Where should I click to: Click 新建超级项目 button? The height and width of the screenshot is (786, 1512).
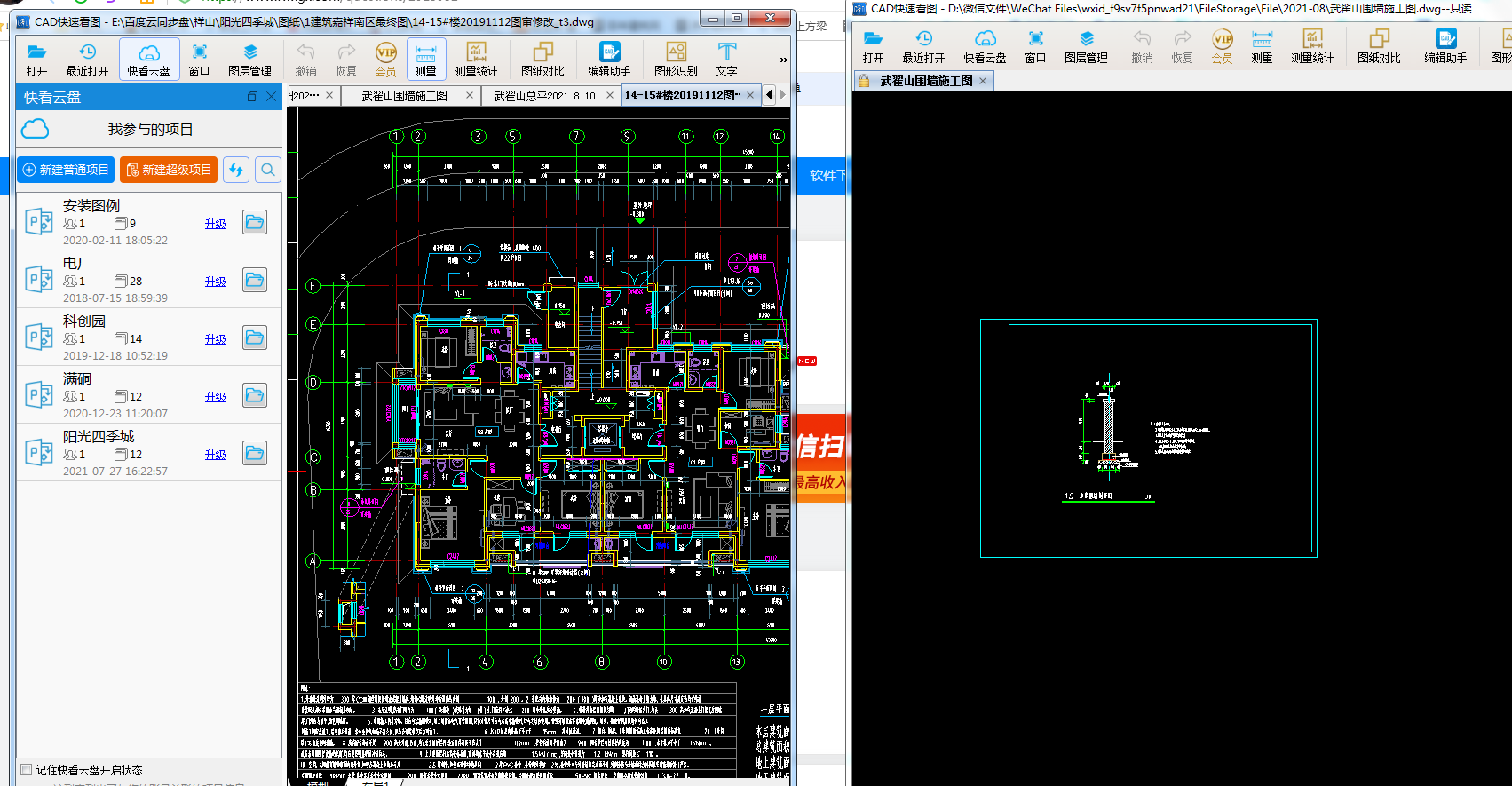(x=169, y=170)
